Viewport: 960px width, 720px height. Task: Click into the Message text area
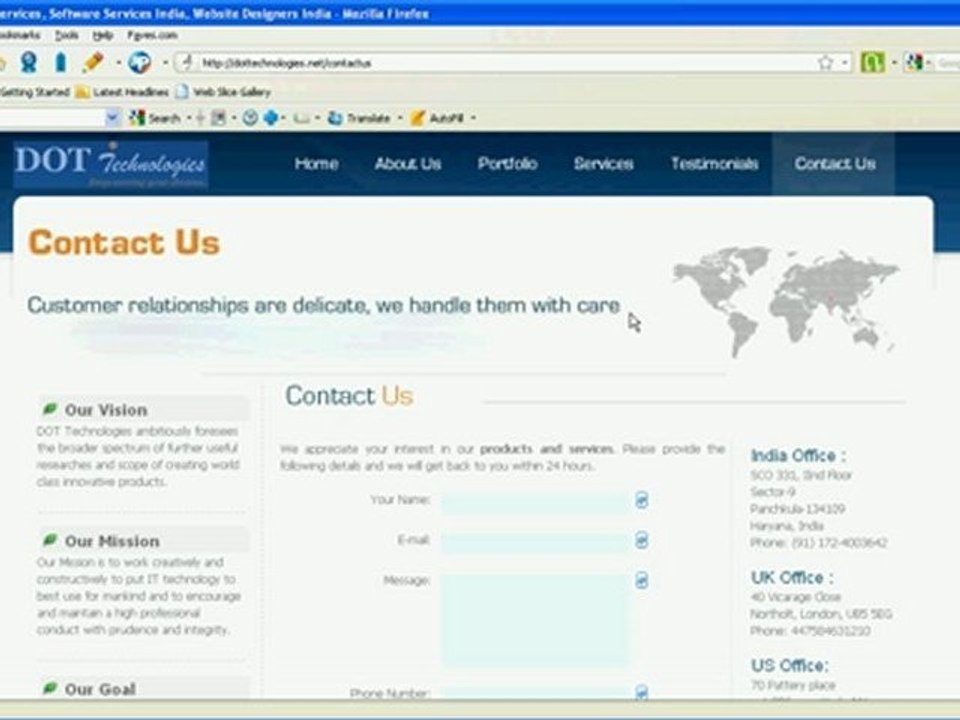pos(534,620)
